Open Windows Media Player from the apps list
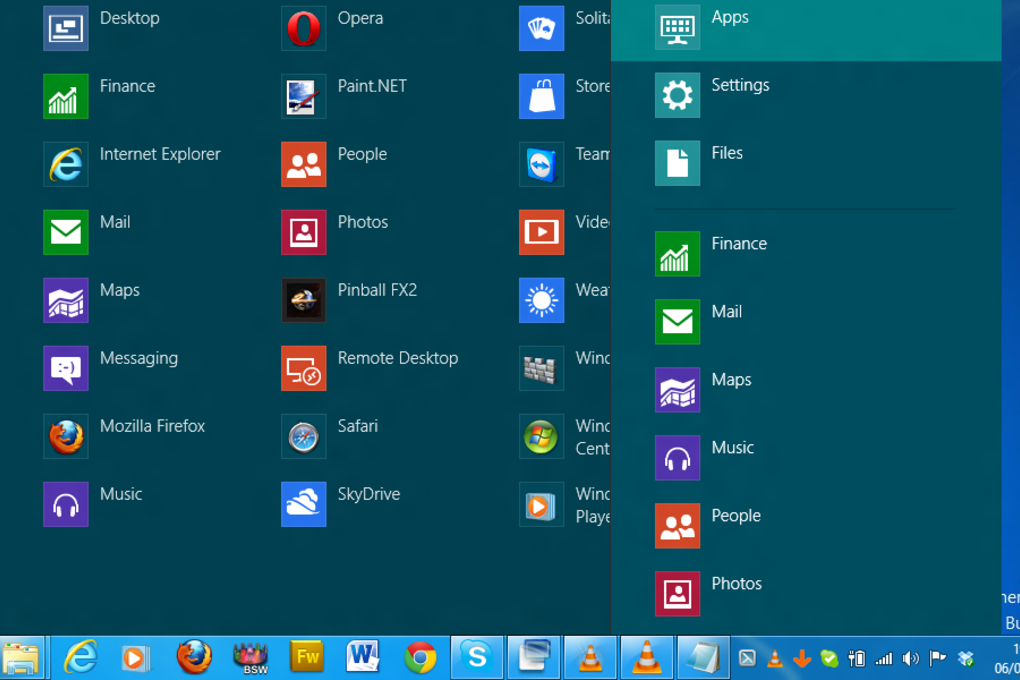Screen dimensions: 1020x680 click(x=541, y=504)
